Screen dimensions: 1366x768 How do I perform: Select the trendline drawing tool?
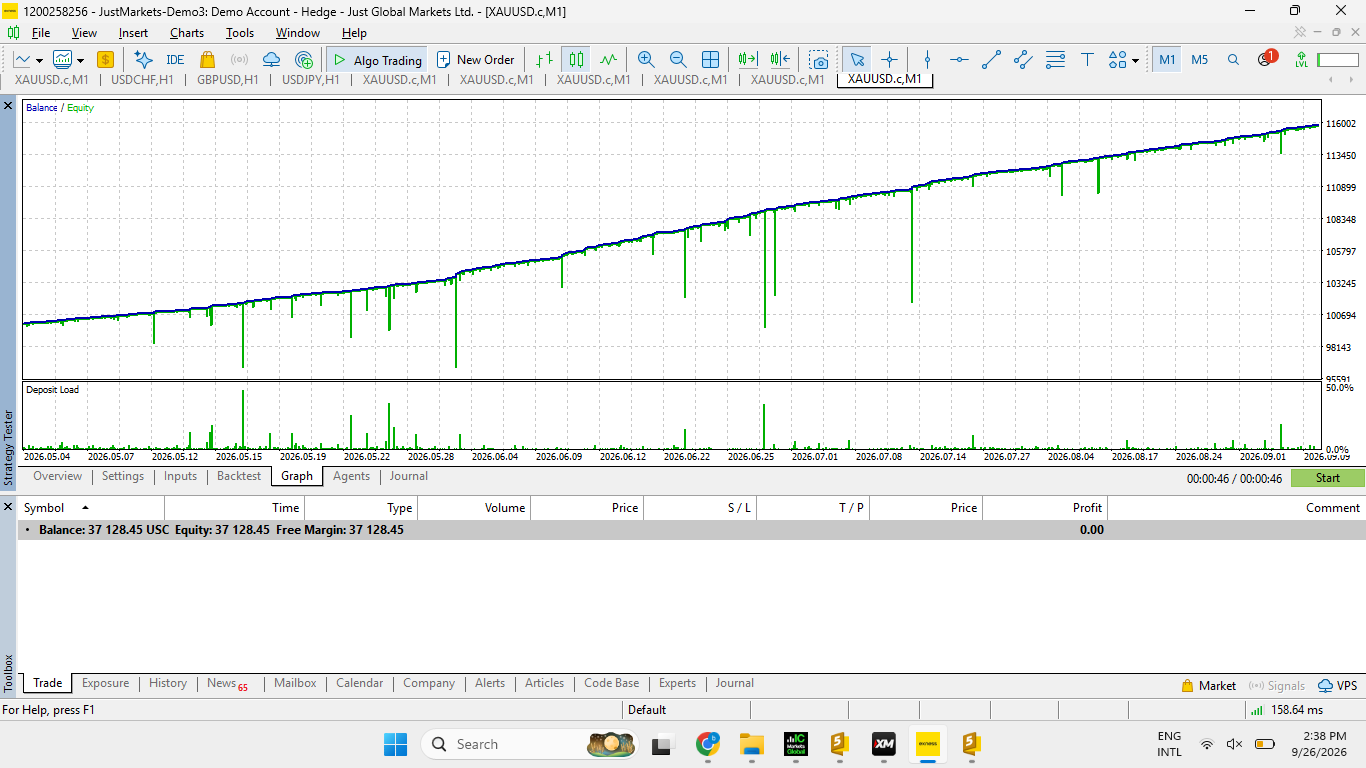[991, 60]
